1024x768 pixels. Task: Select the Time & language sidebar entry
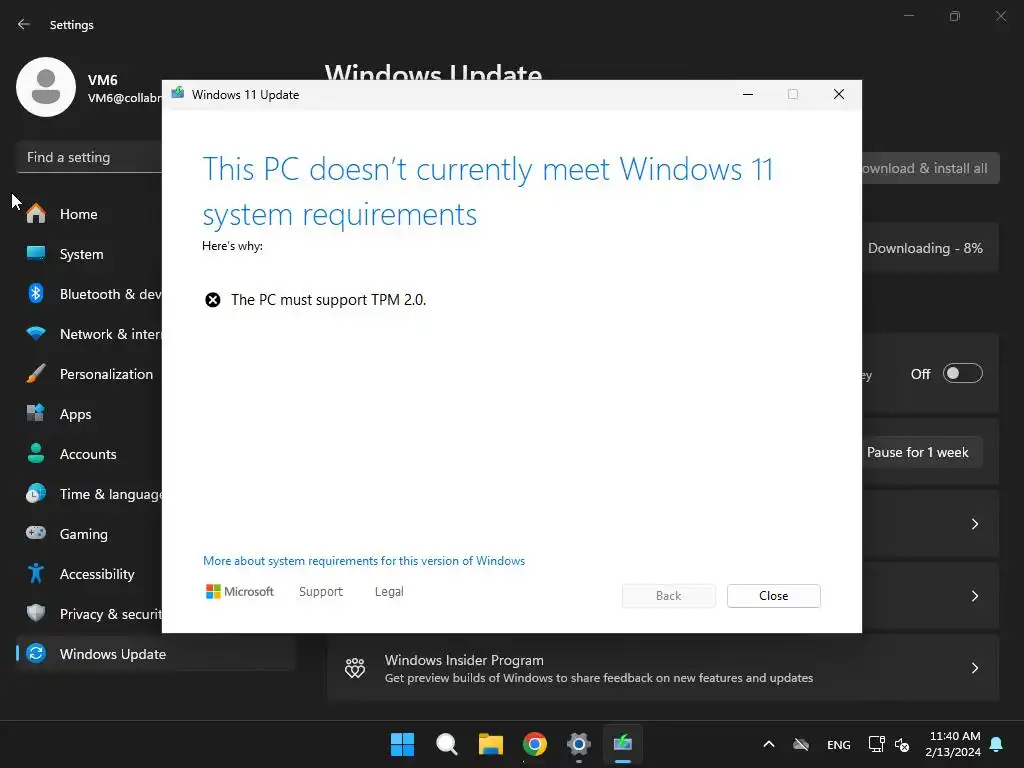[x=89, y=494]
